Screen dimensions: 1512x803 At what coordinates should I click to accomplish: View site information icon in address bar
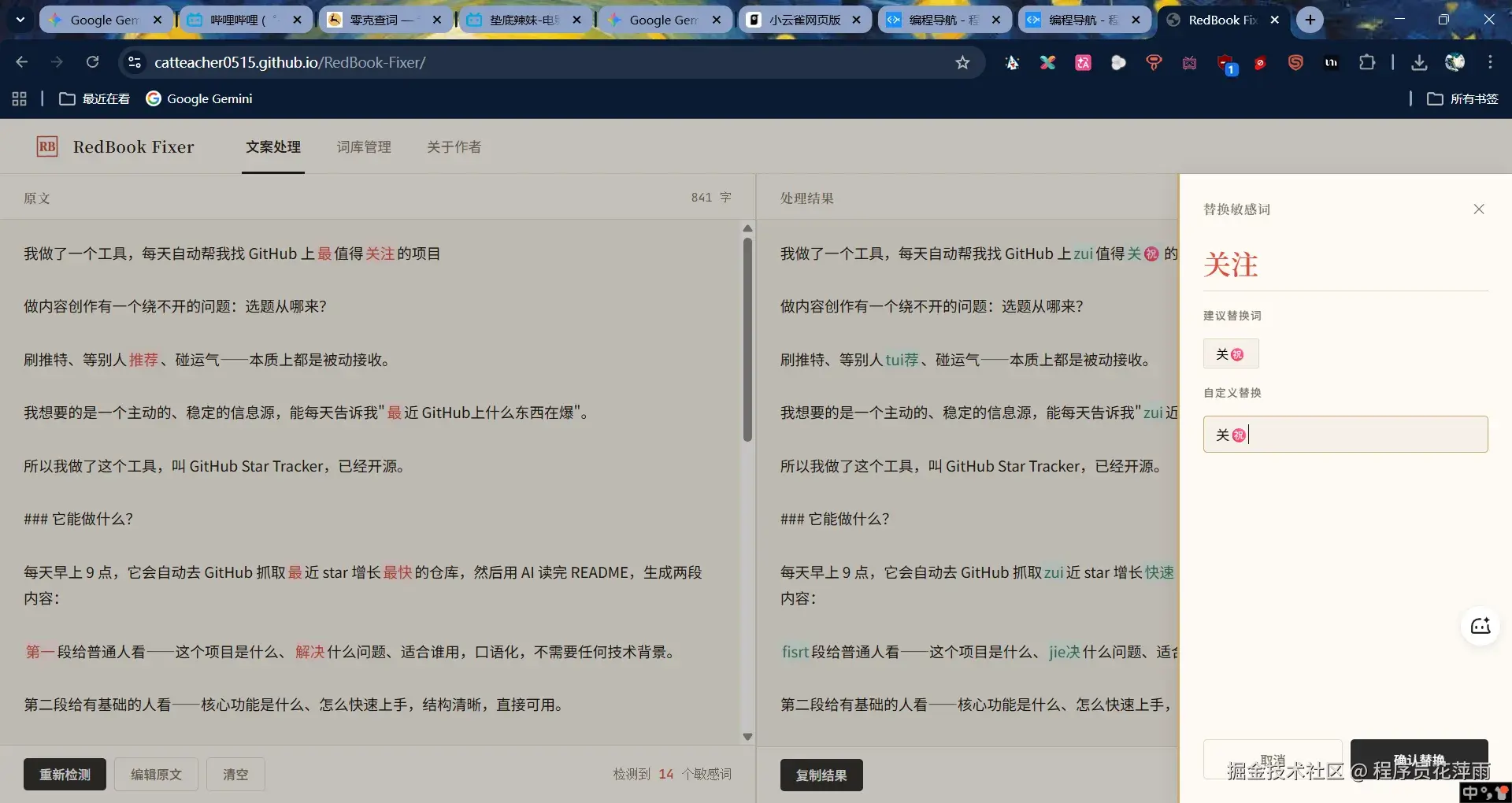(x=135, y=62)
